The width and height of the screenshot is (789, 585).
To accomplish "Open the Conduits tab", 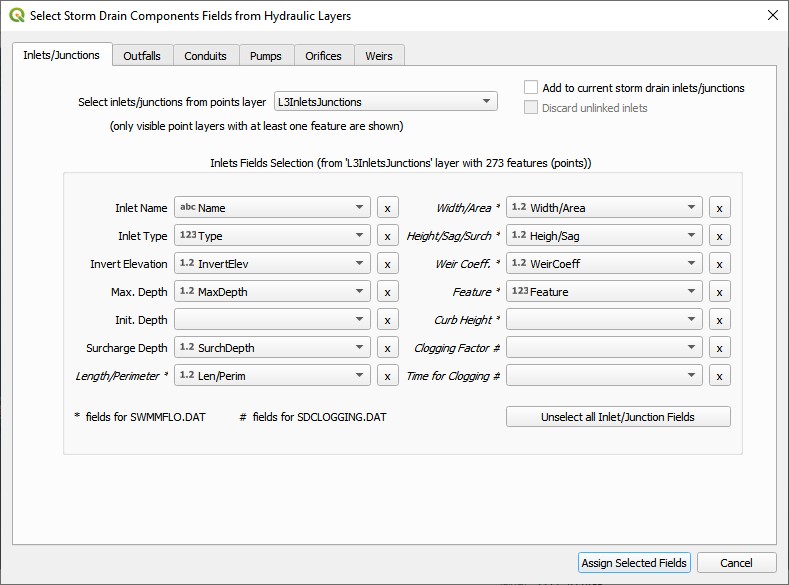I will pos(205,56).
